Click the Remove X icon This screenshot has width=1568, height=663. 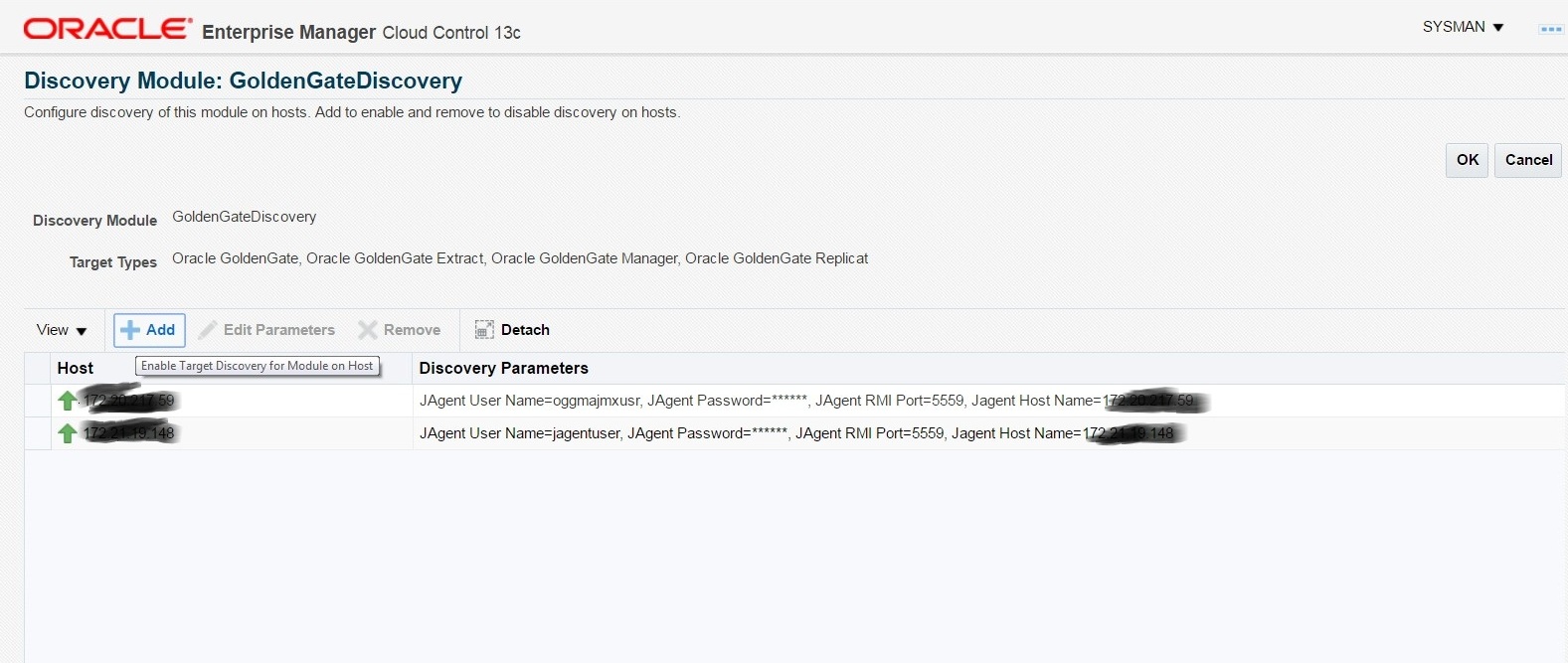point(368,330)
